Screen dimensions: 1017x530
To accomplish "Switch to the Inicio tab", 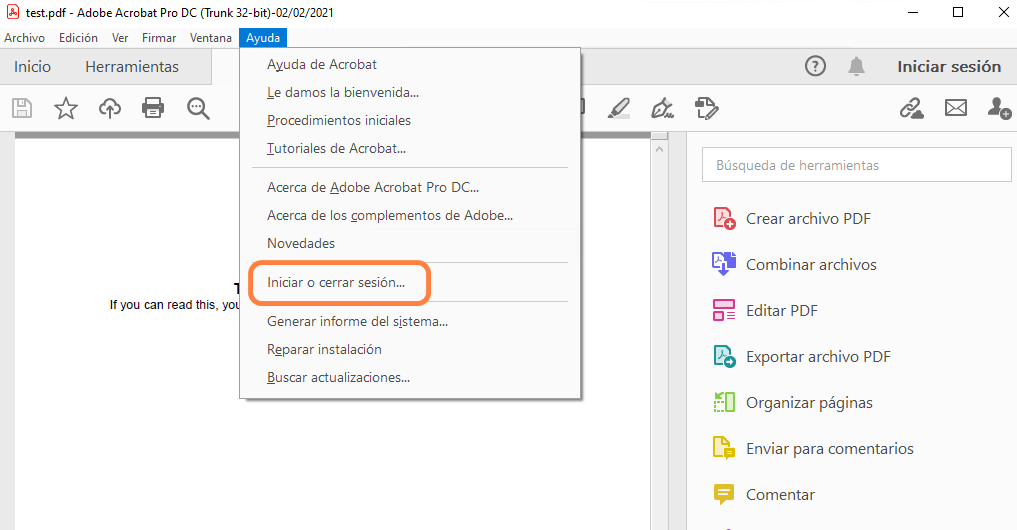I will pyautogui.click(x=32, y=66).
